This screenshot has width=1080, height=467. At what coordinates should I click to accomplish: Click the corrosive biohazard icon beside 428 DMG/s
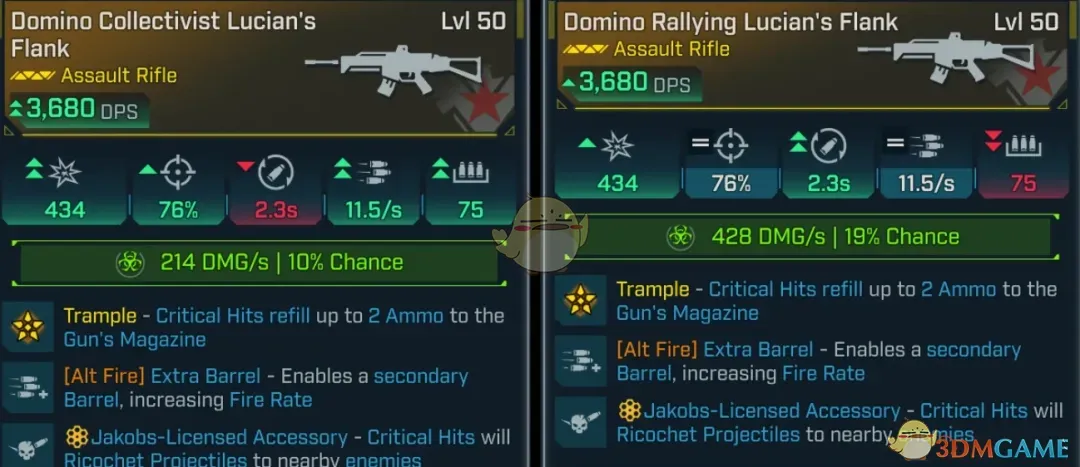pyautogui.click(x=681, y=237)
